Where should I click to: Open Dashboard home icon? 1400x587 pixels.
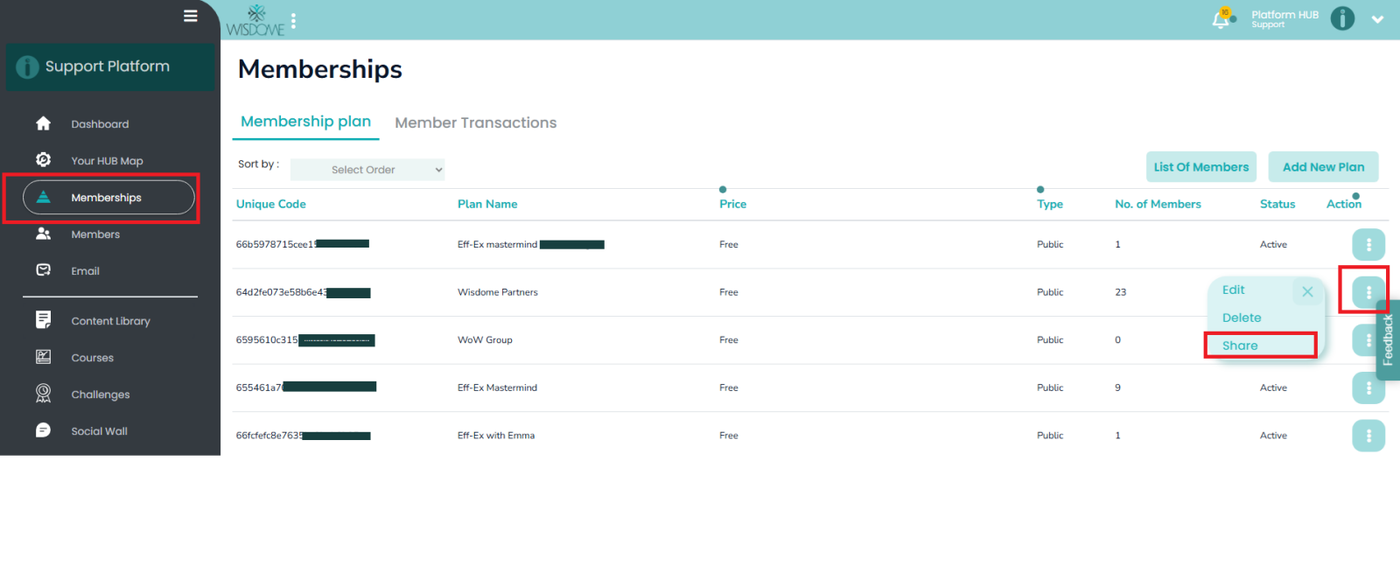[x=43, y=124]
